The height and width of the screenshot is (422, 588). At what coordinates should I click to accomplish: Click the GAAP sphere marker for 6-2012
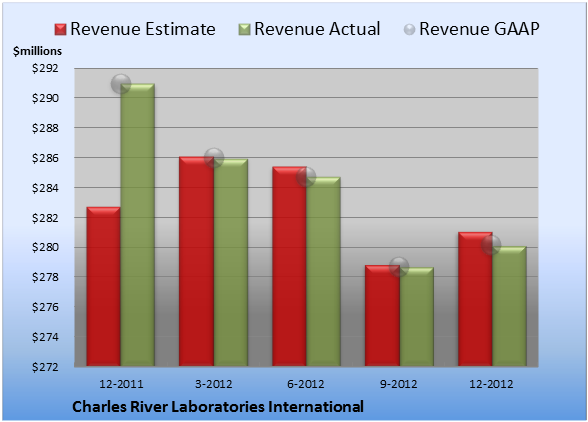click(306, 177)
